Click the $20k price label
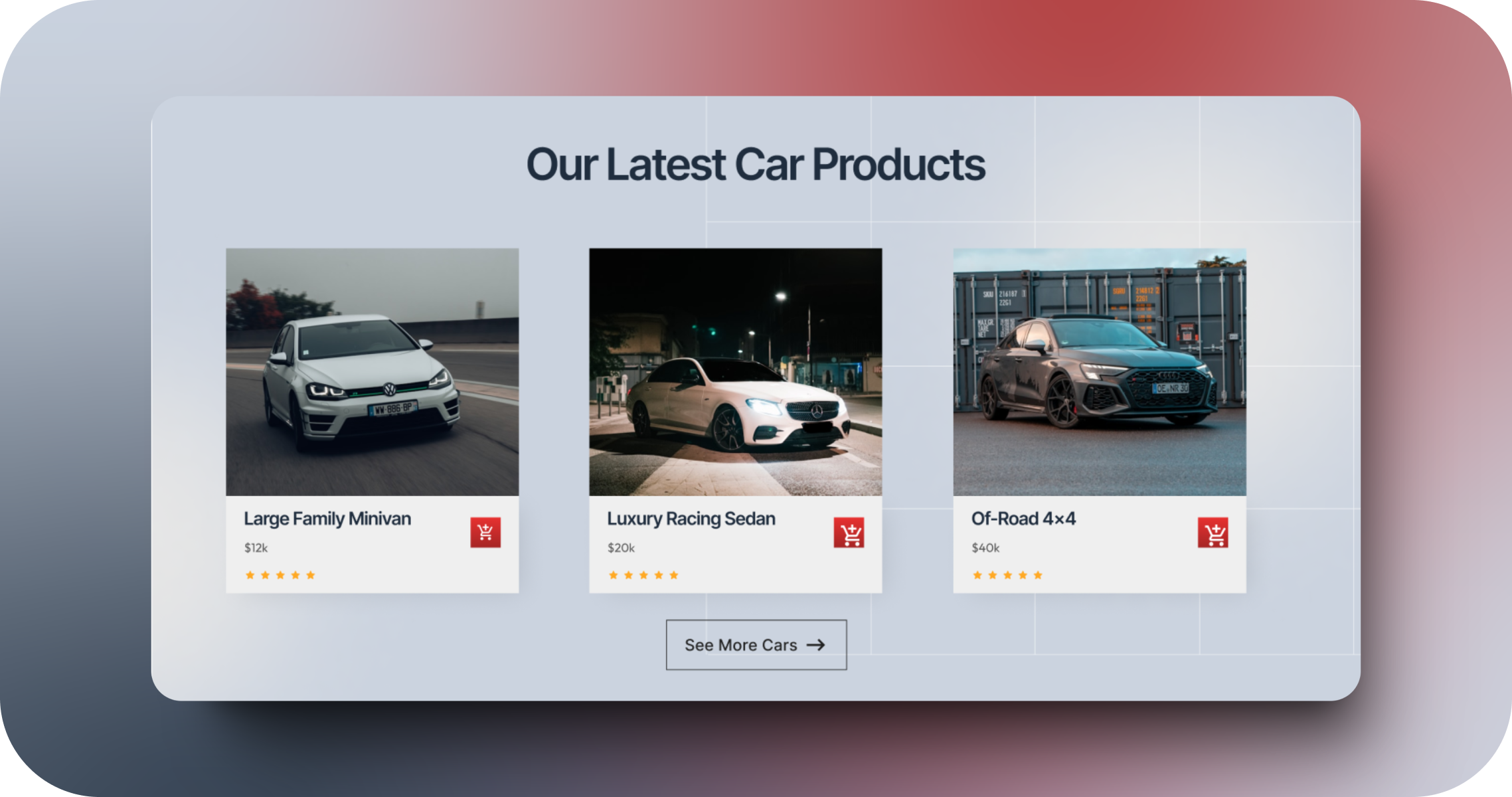The height and width of the screenshot is (797, 1512). 621,548
